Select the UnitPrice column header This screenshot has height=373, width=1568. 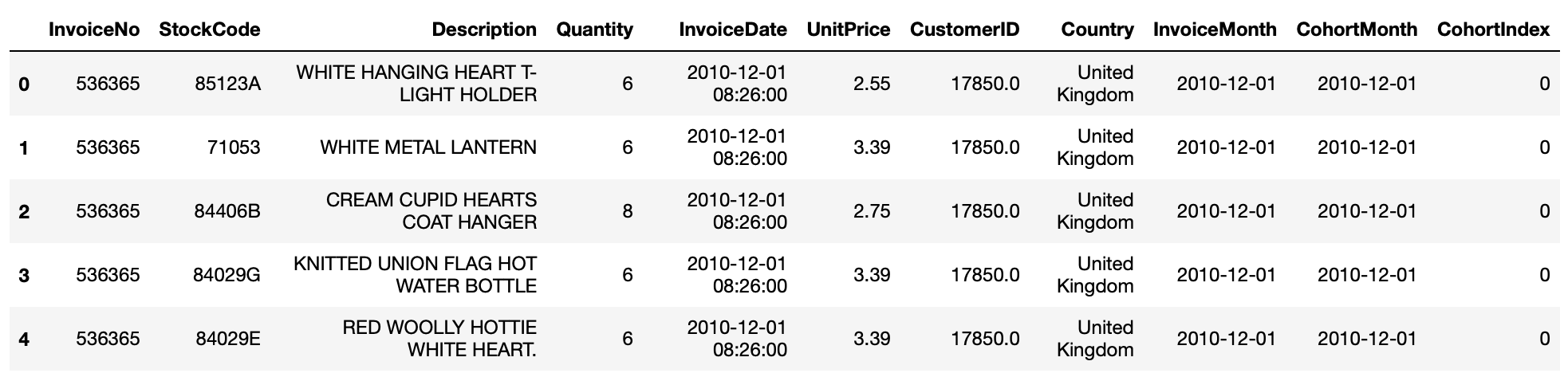click(x=848, y=29)
